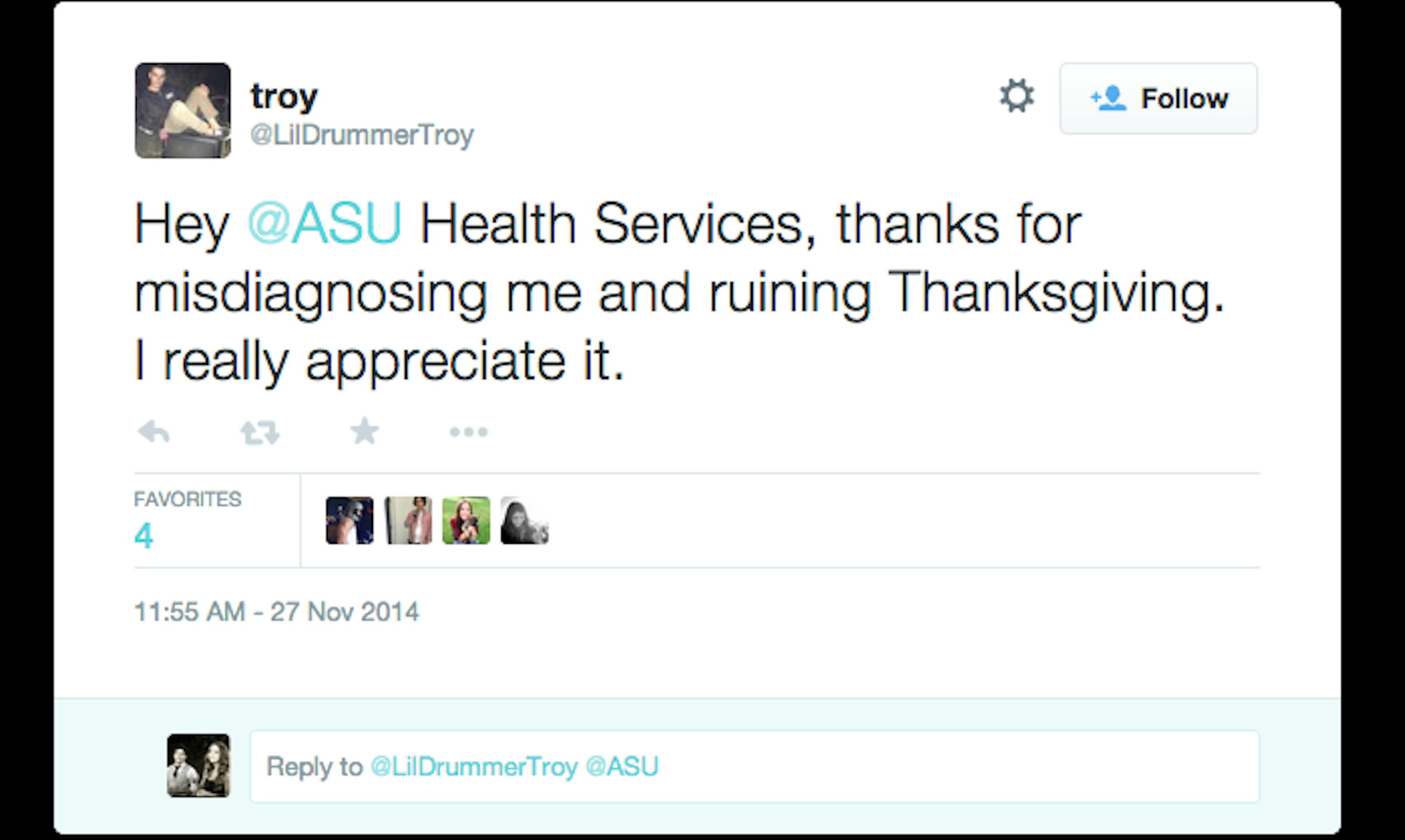Favorite the tweet with star icon

[x=365, y=431]
